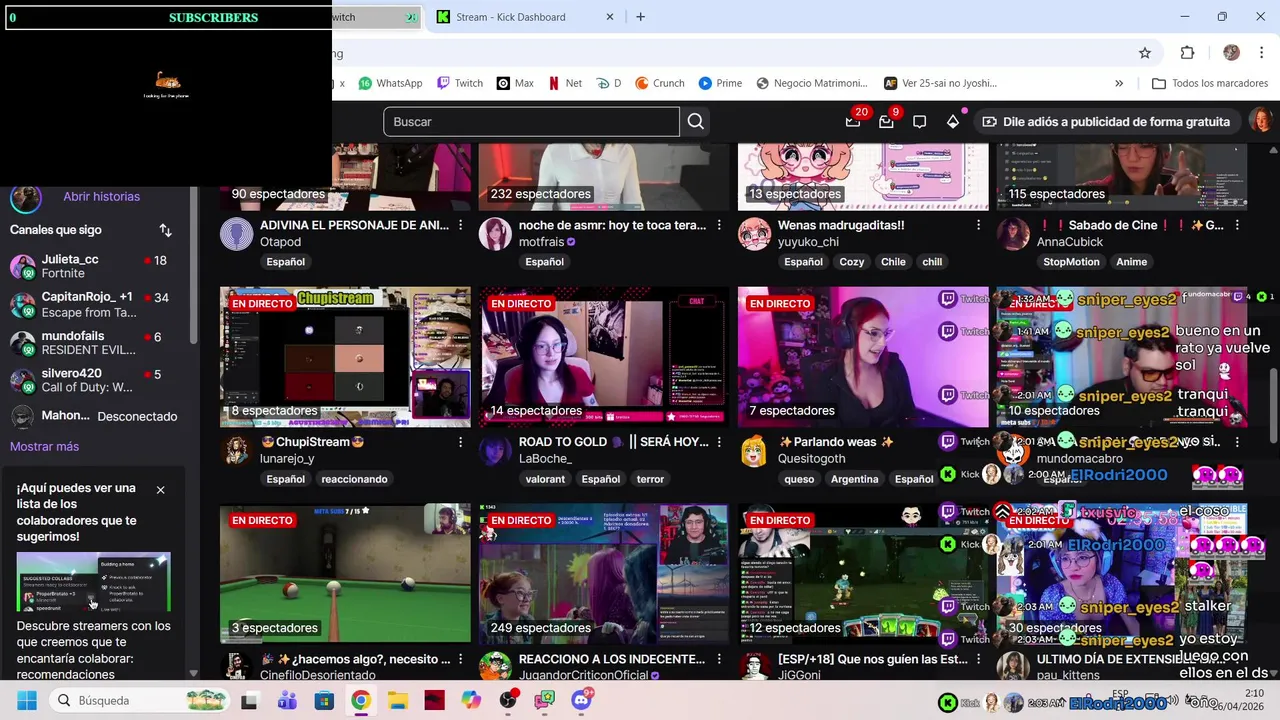Screen dimensions: 1280x720
Task: Open lunarejo_y channel avatar
Action: tap(237, 451)
